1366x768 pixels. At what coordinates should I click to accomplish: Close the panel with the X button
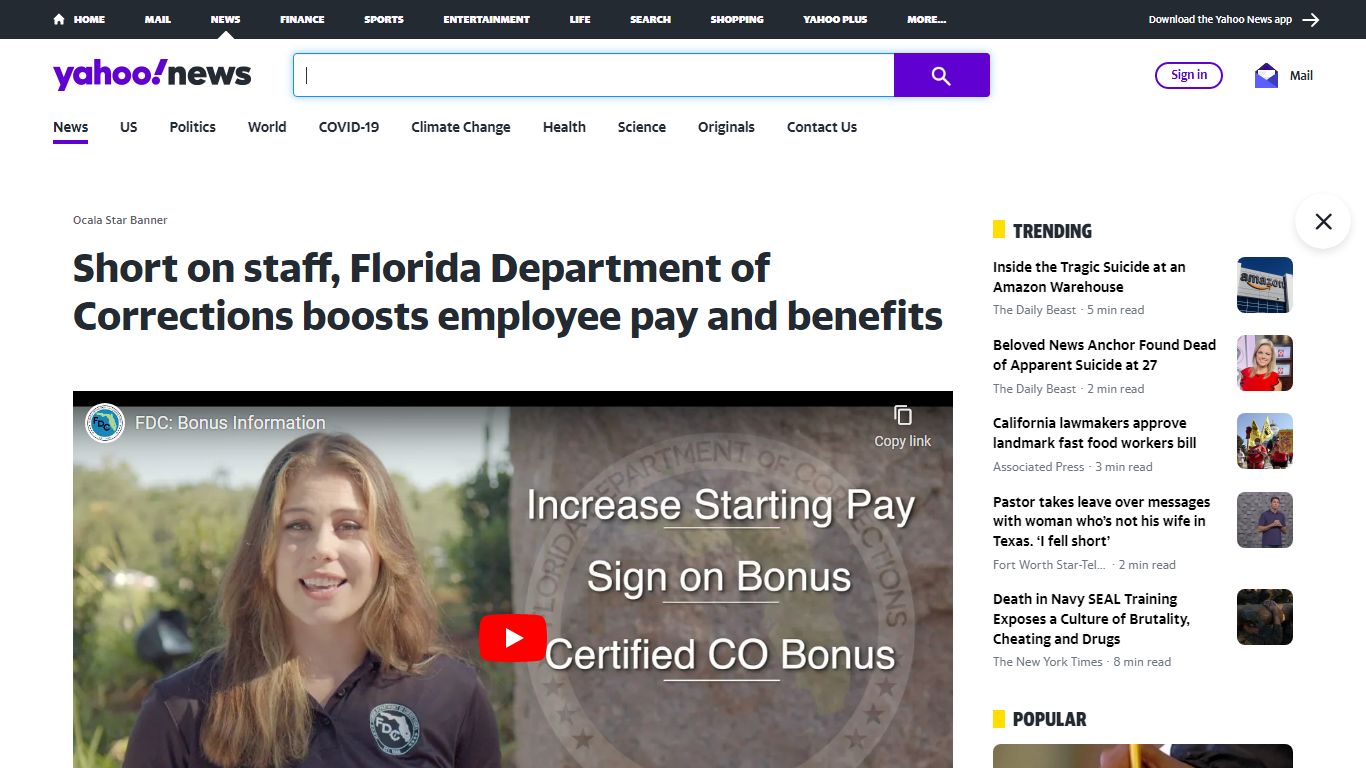[x=1323, y=221]
